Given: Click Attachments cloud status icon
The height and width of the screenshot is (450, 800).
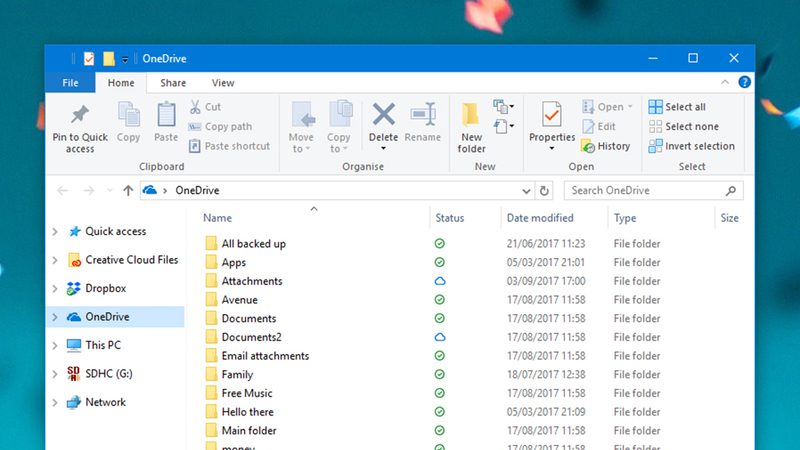Looking at the screenshot, I should tap(440, 281).
